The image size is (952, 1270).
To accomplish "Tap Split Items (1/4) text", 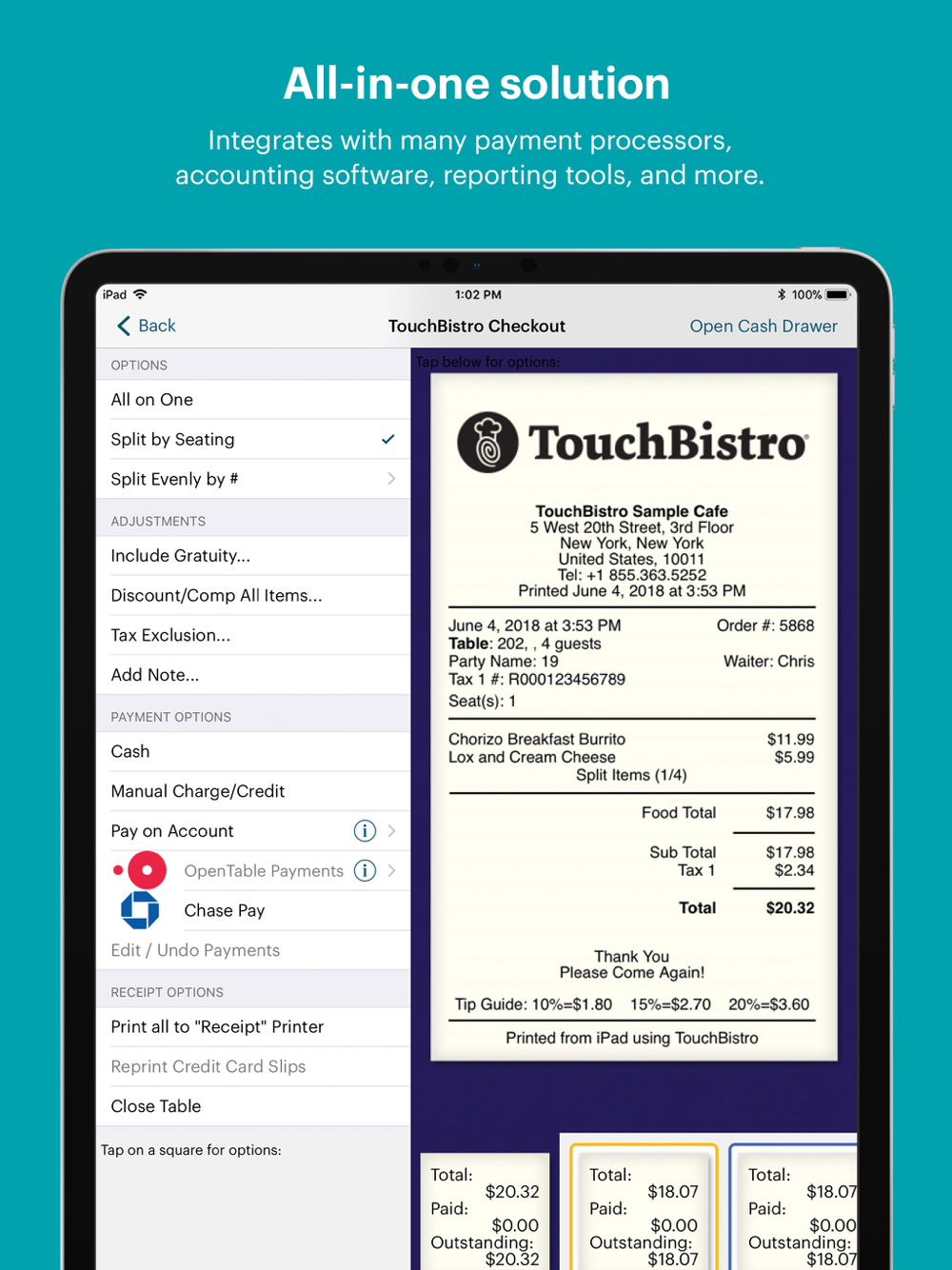I will [x=631, y=775].
